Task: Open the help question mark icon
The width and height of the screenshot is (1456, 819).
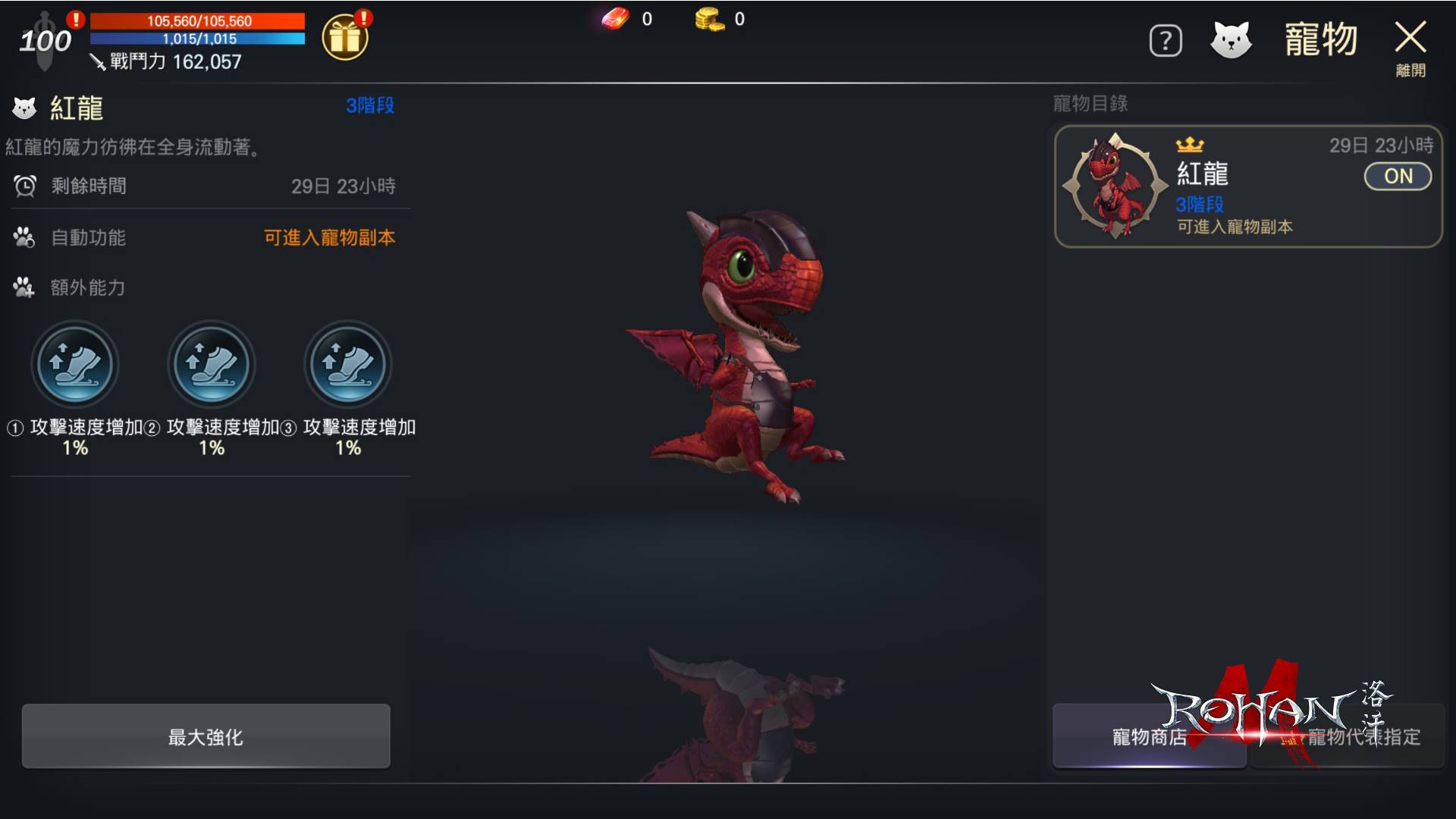Action: point(1166,41)
